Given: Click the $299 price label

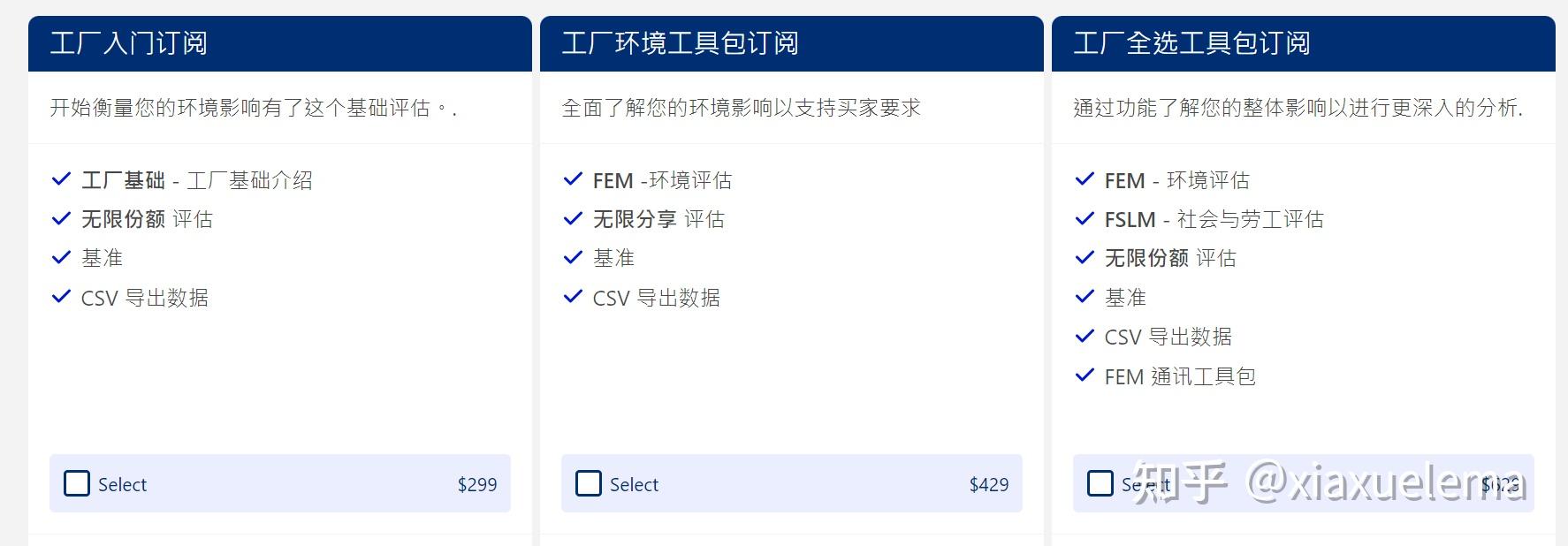Looking at the screenshot, I should pos(478,484).
